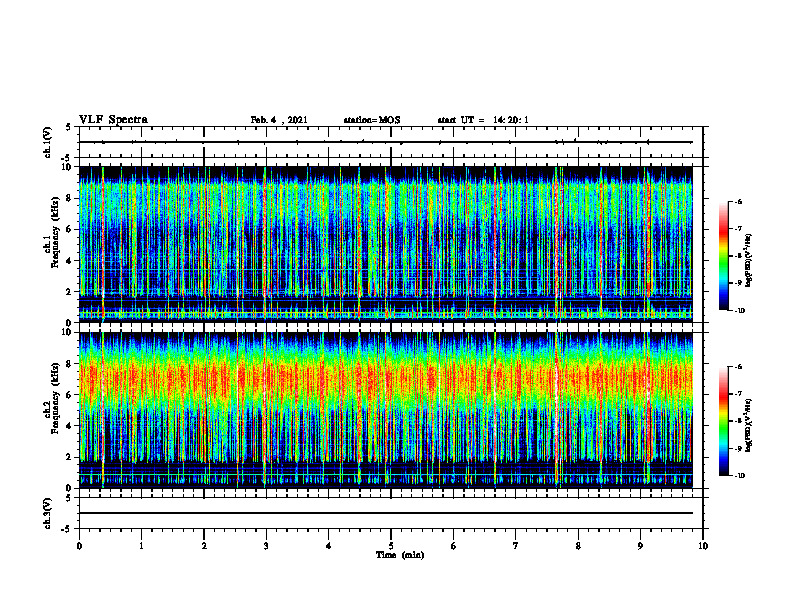The width and height of the screenshot is (792, 612).
Task: Click the "ch.3(V)" waveform axis label
Action: coord(47,513)
